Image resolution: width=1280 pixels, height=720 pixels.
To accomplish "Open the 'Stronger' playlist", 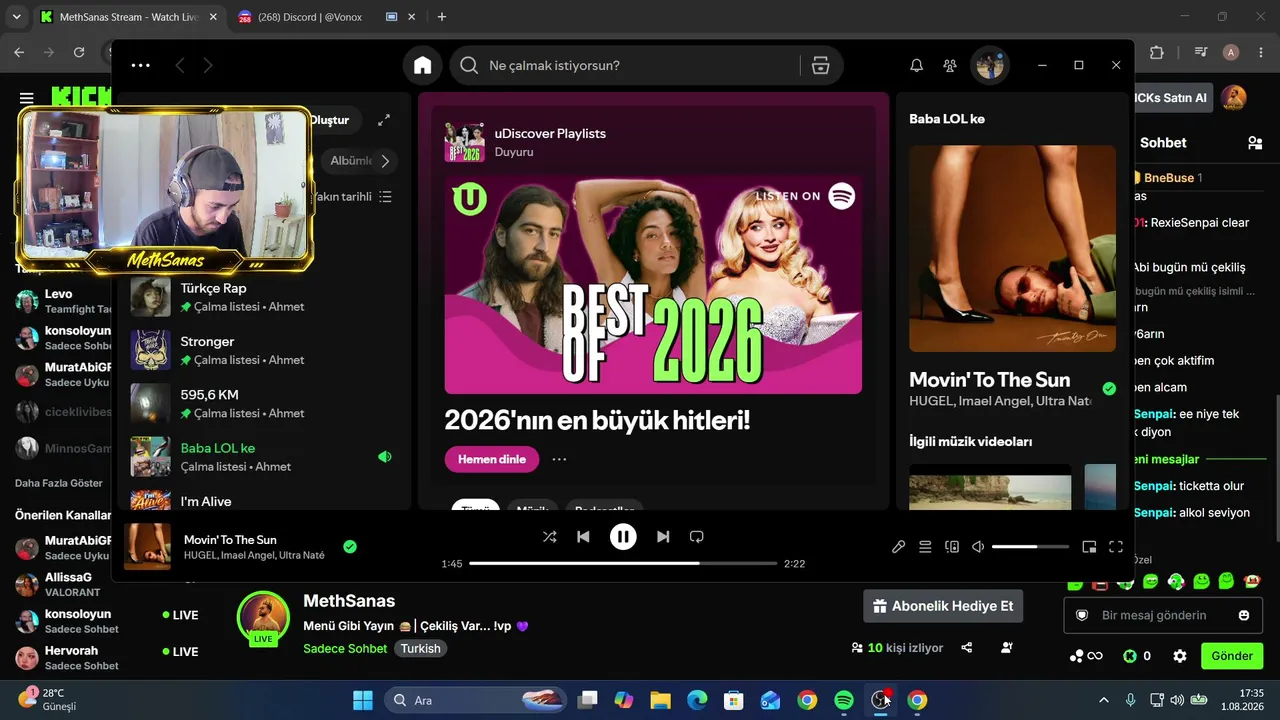I will (265, 350).
